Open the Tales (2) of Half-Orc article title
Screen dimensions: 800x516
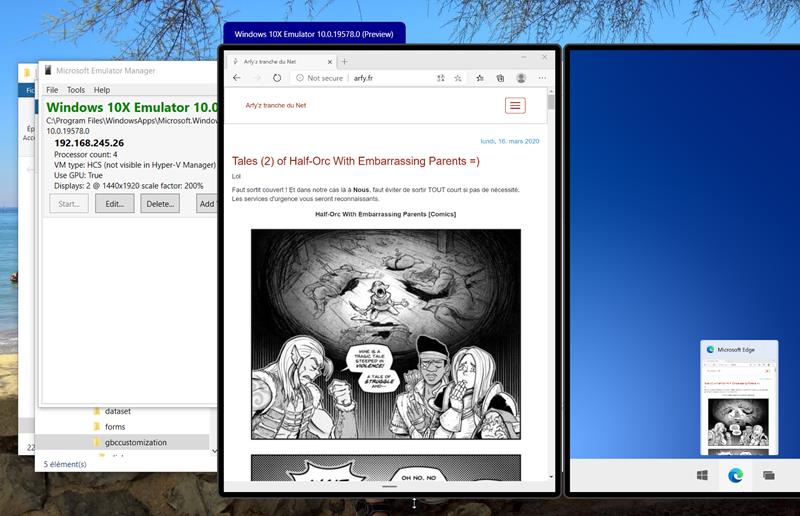click(356, 161)
